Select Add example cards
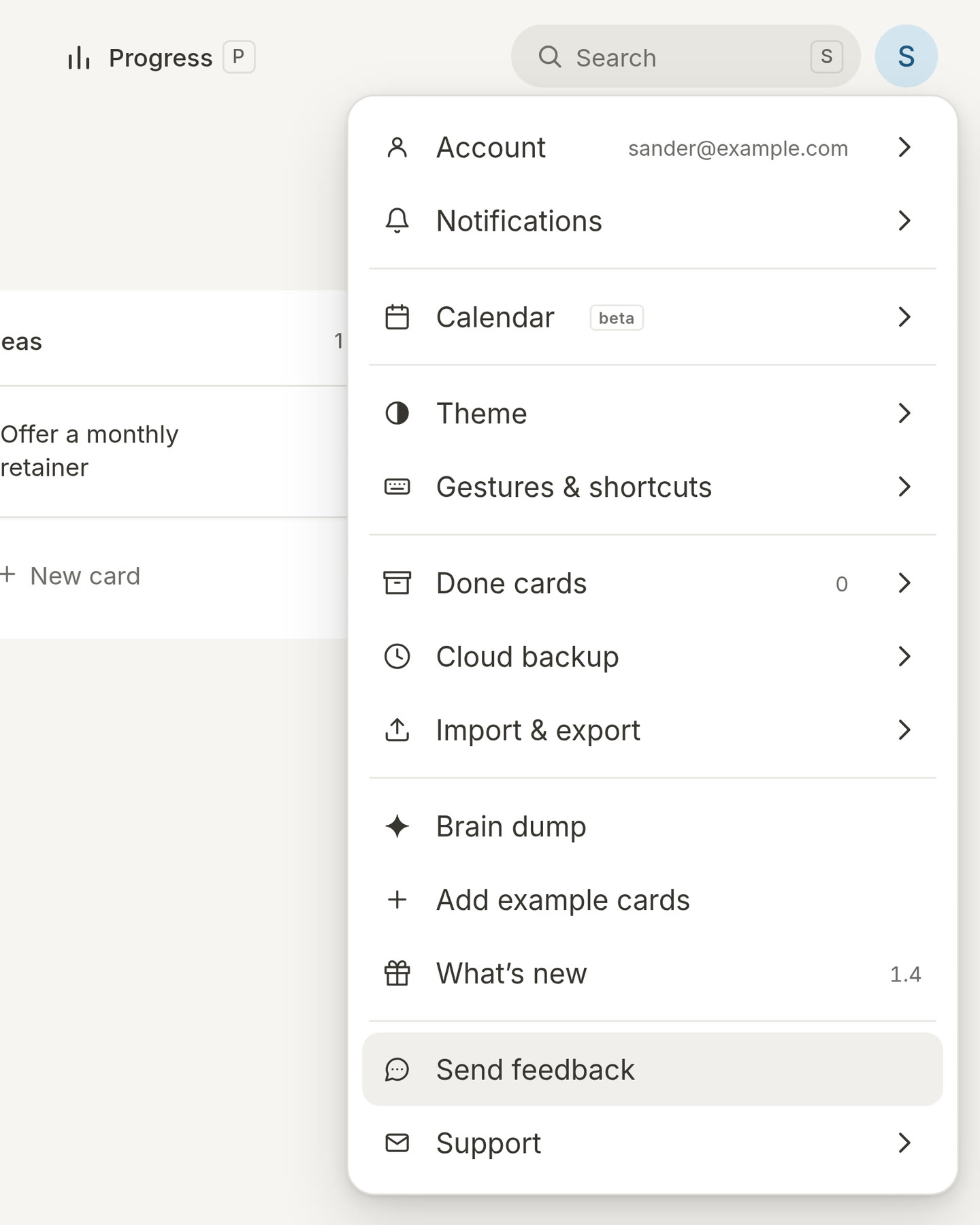 click(x=652, y=900)
